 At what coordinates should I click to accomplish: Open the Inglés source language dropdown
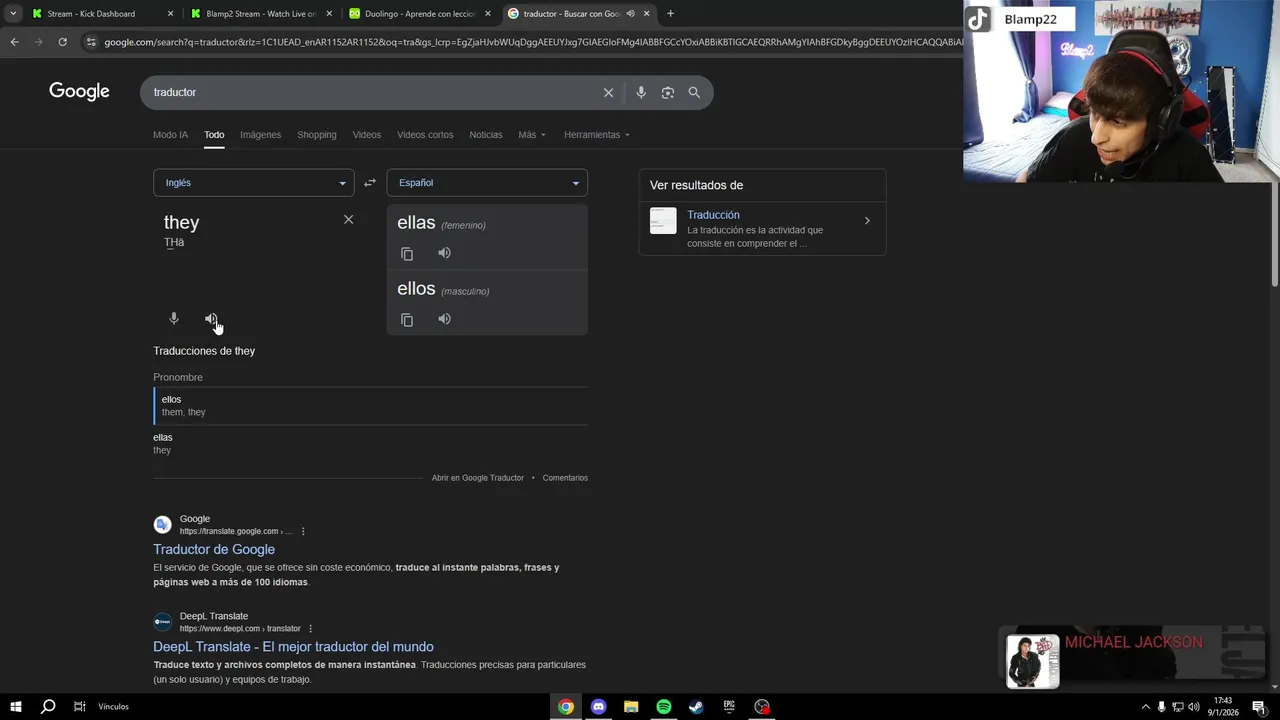254,183
